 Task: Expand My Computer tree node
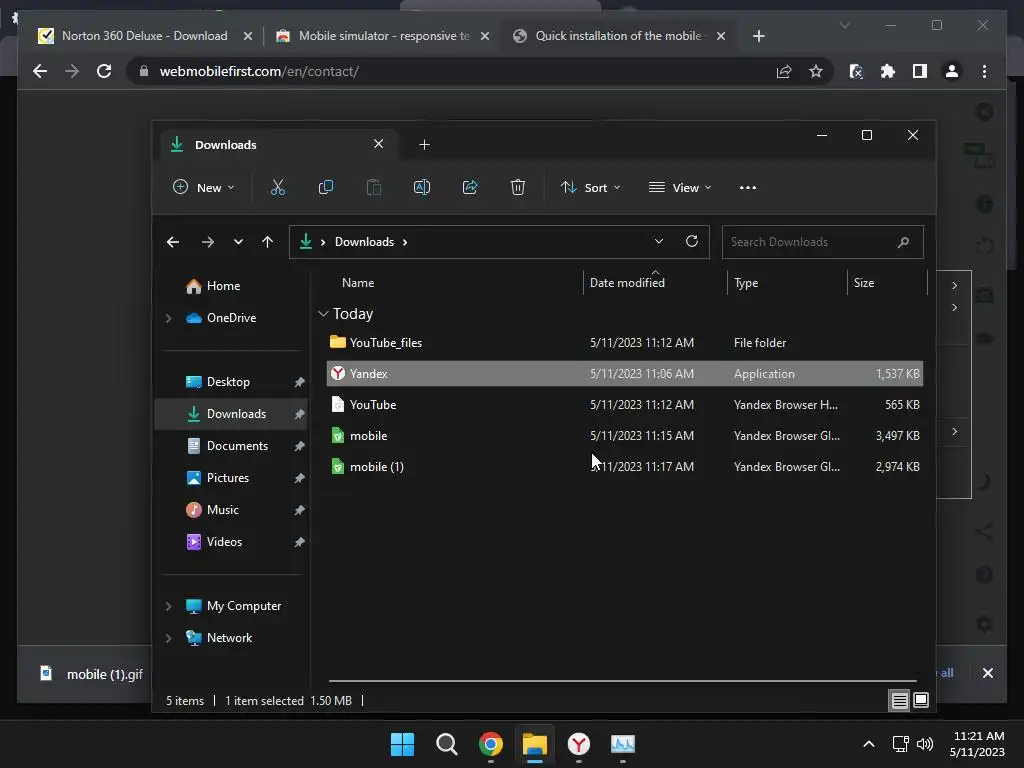(168, 606)
